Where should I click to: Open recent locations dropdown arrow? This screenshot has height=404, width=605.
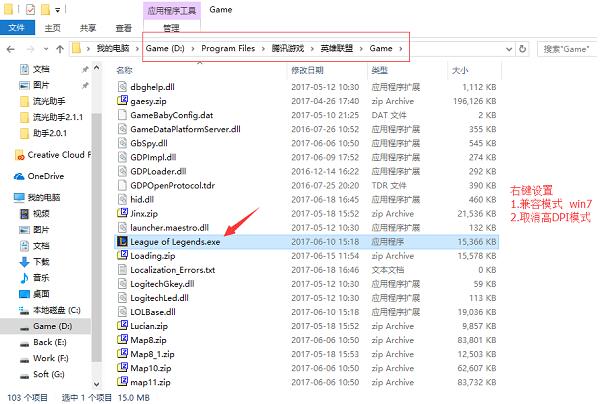coord(46,49)
